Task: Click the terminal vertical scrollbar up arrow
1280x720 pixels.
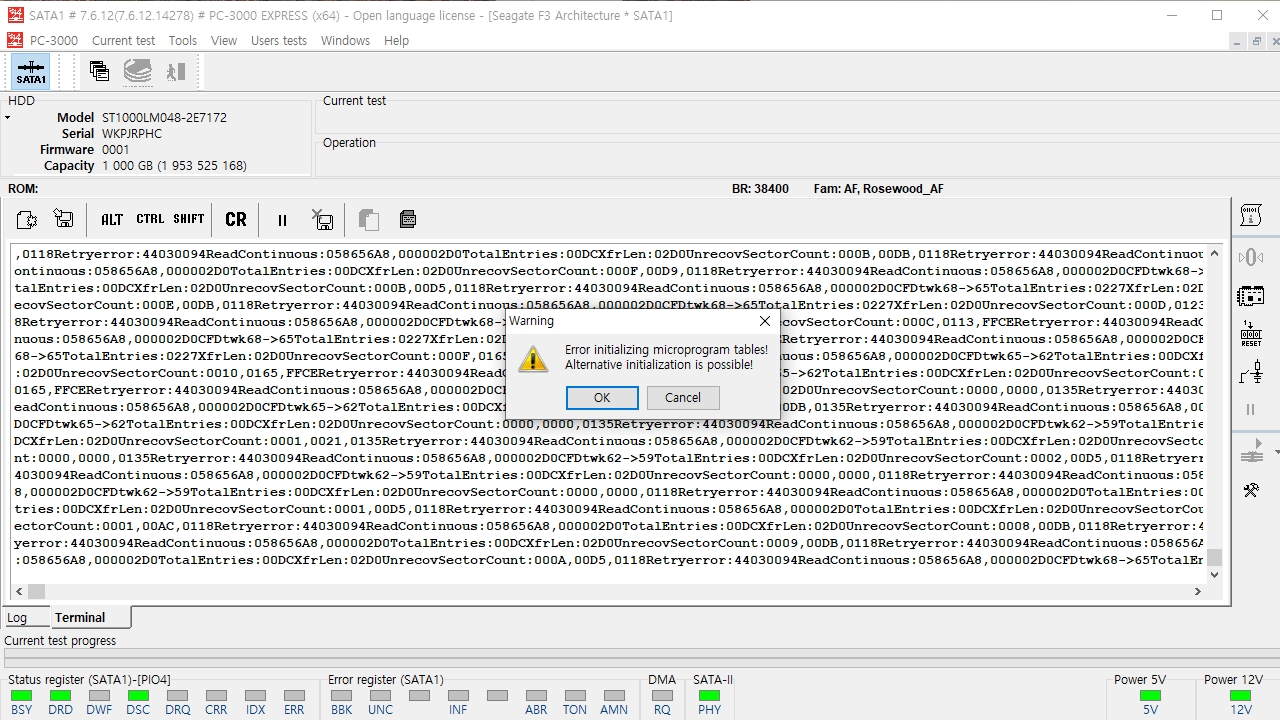Action: (1215, 254)
